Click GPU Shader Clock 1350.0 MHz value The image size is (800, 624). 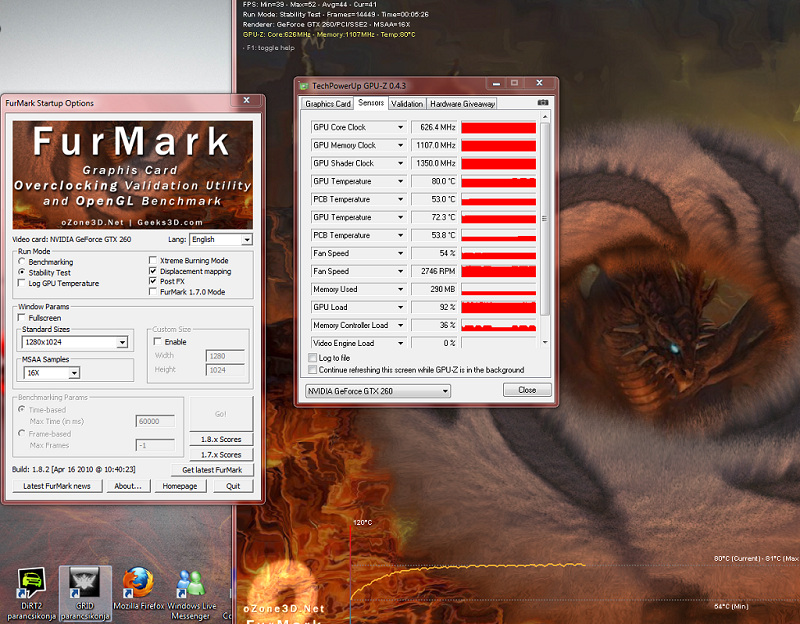click(434, 163)
